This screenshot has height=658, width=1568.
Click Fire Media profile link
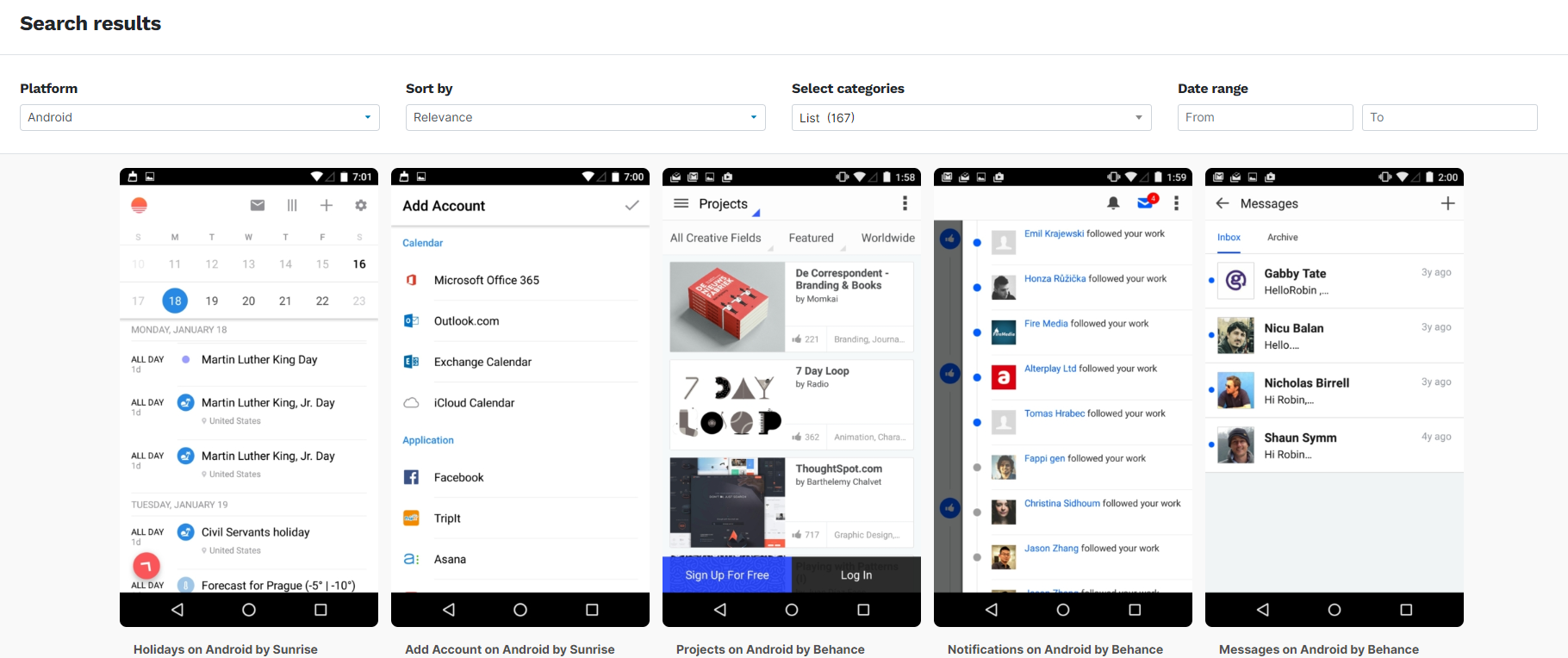pos(1046,324)
